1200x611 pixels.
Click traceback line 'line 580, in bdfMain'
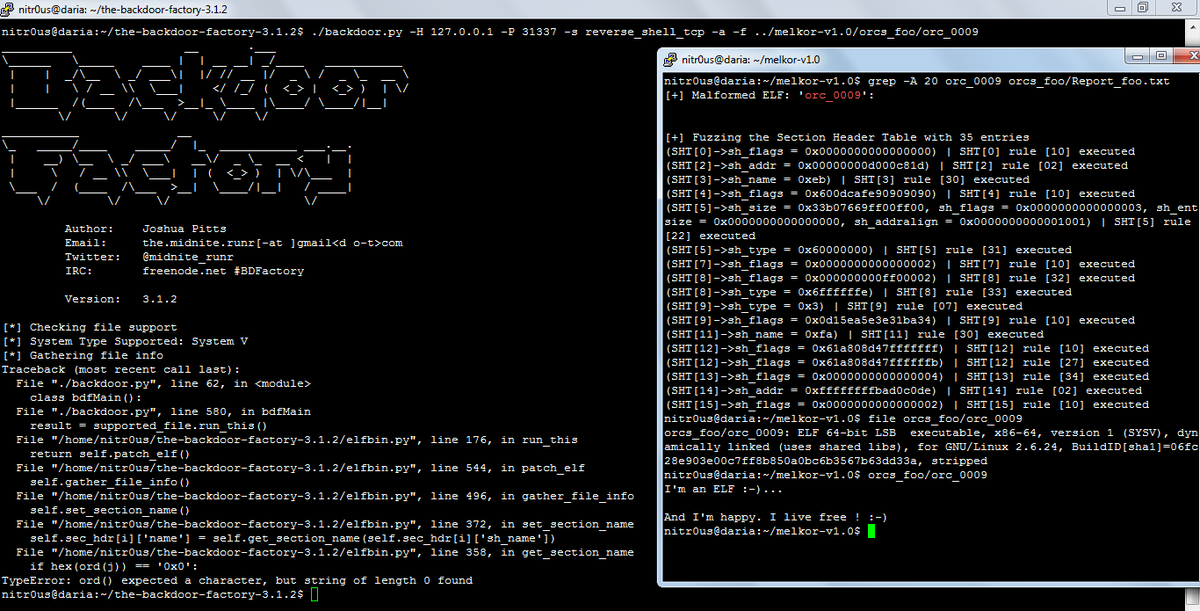163,411
